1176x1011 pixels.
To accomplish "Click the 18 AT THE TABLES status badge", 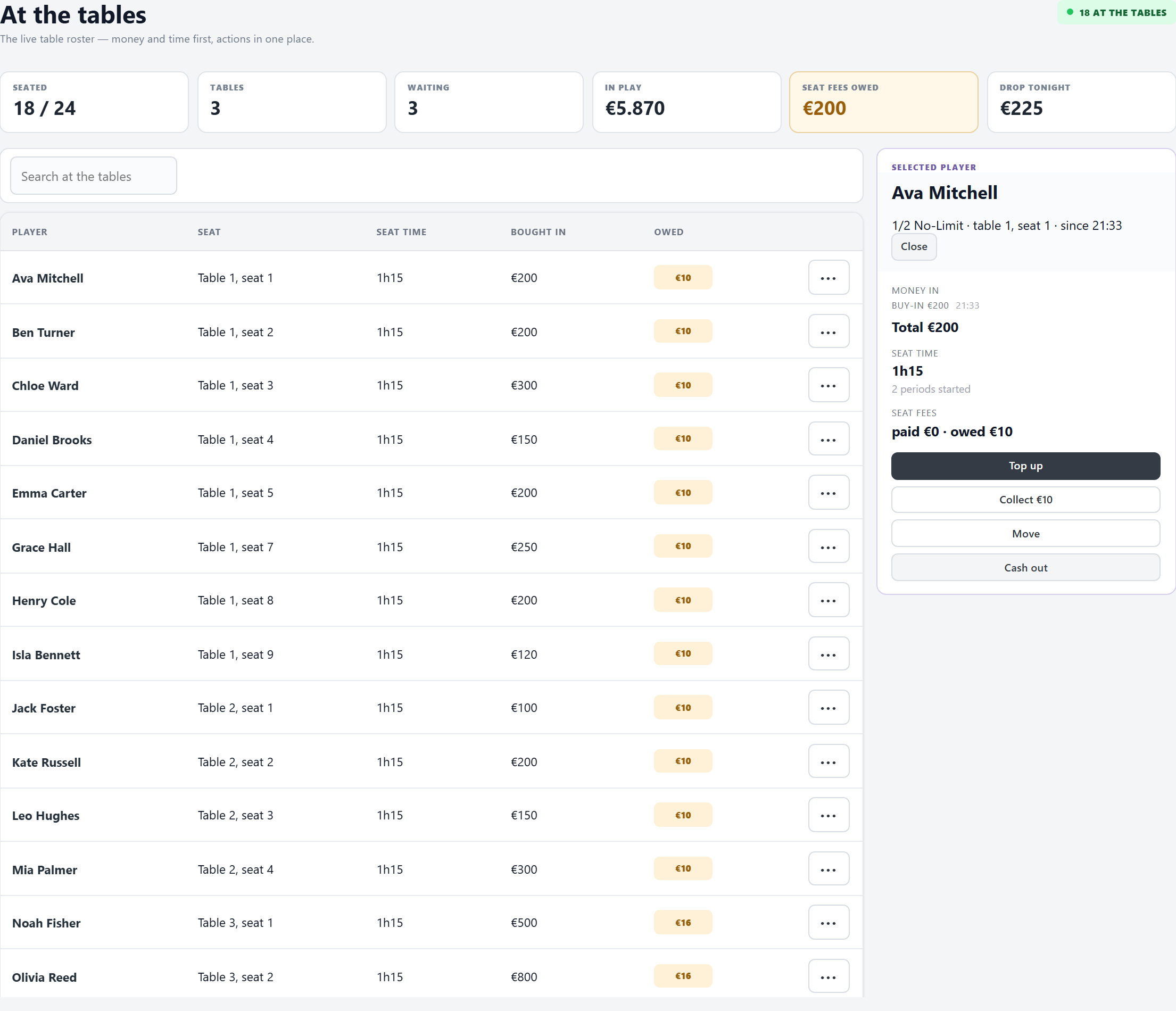I will (x=1116, y=12).
